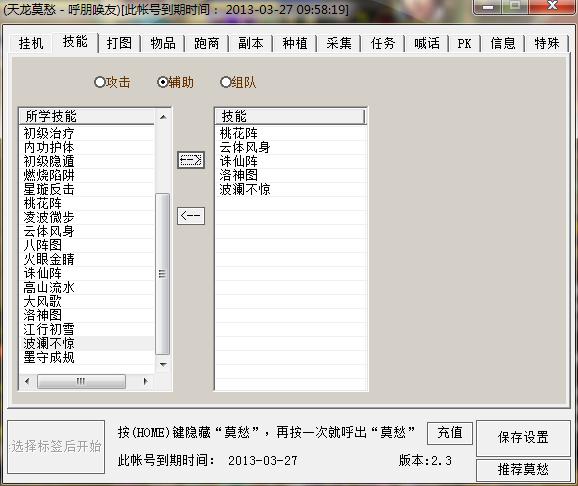This screenshot has width=578, height=486.
Task: Click 保存设置 button
Action: pos(523,437)
